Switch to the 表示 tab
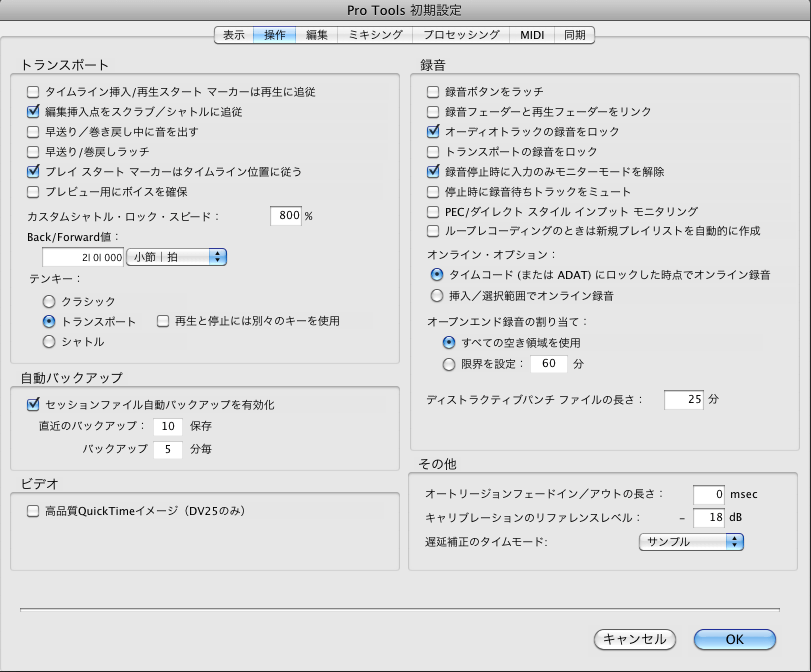This screenshot has width=811, height=672. [x=234, y=35]
